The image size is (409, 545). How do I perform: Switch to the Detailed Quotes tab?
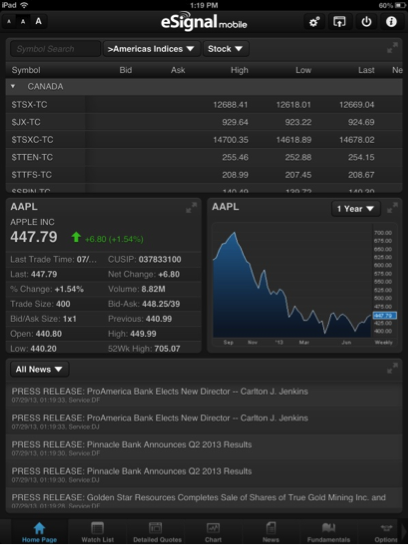[157, 532]
